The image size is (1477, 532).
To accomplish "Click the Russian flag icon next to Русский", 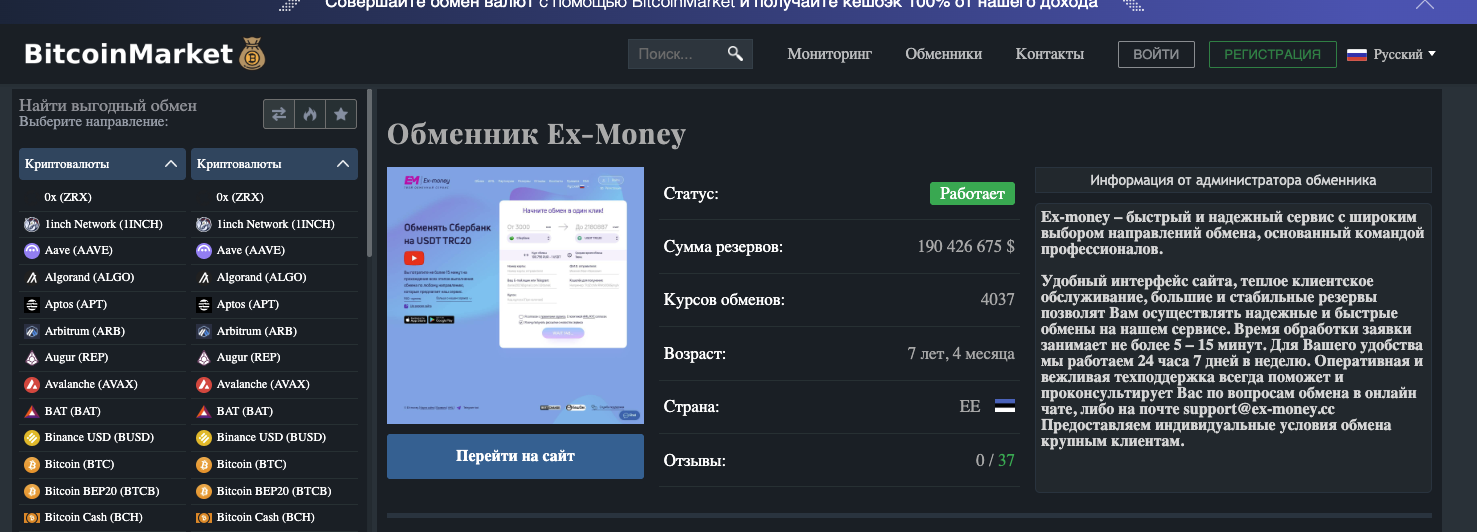I will pyautogui.click(x=1357, y=54).
